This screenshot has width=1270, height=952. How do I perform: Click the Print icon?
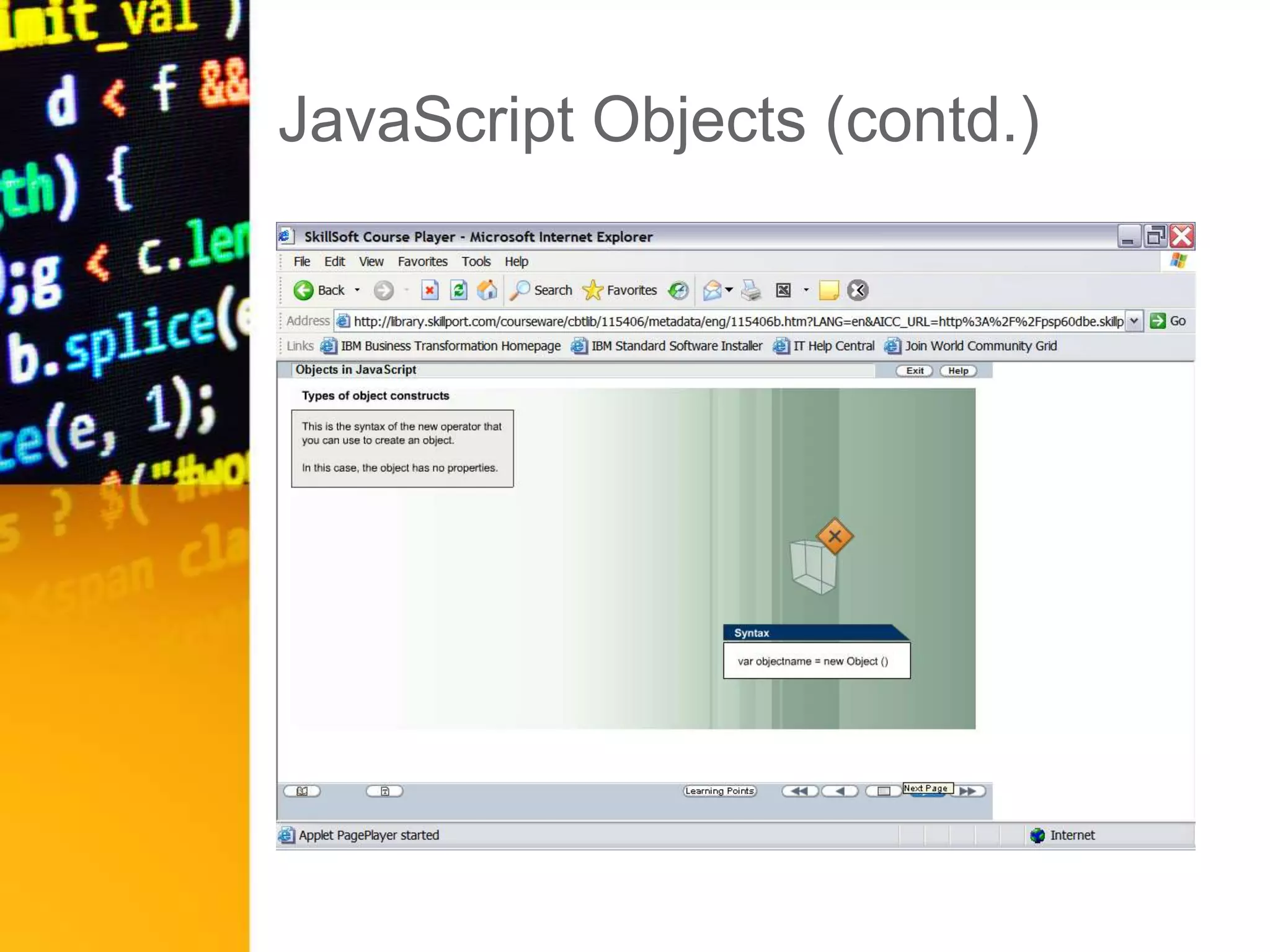(x=751, y=290)
